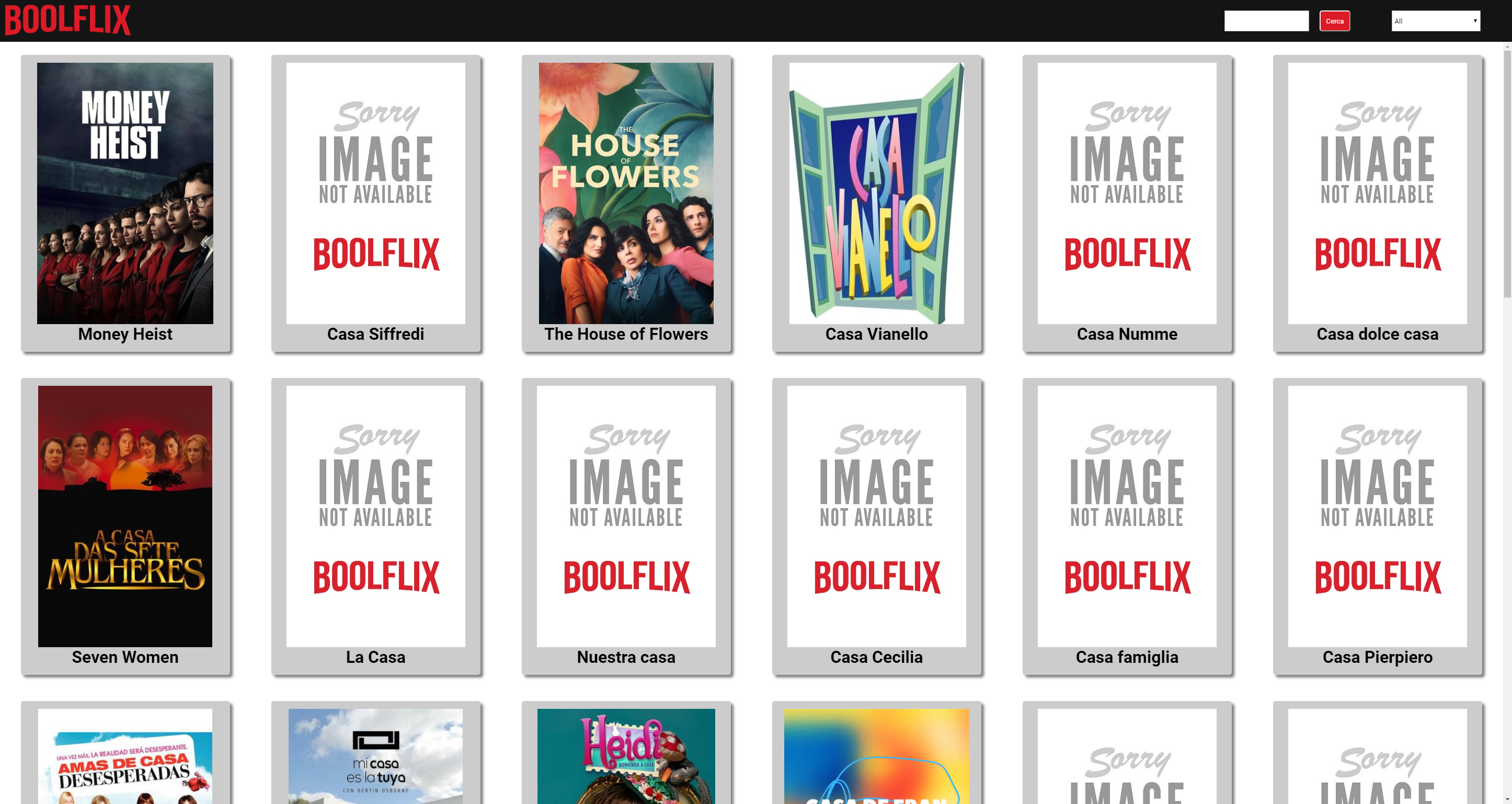Choose a genre from the dropdown arrow
The width and height of the screenshot is (1512, 804).
[x=1475, y=21]
